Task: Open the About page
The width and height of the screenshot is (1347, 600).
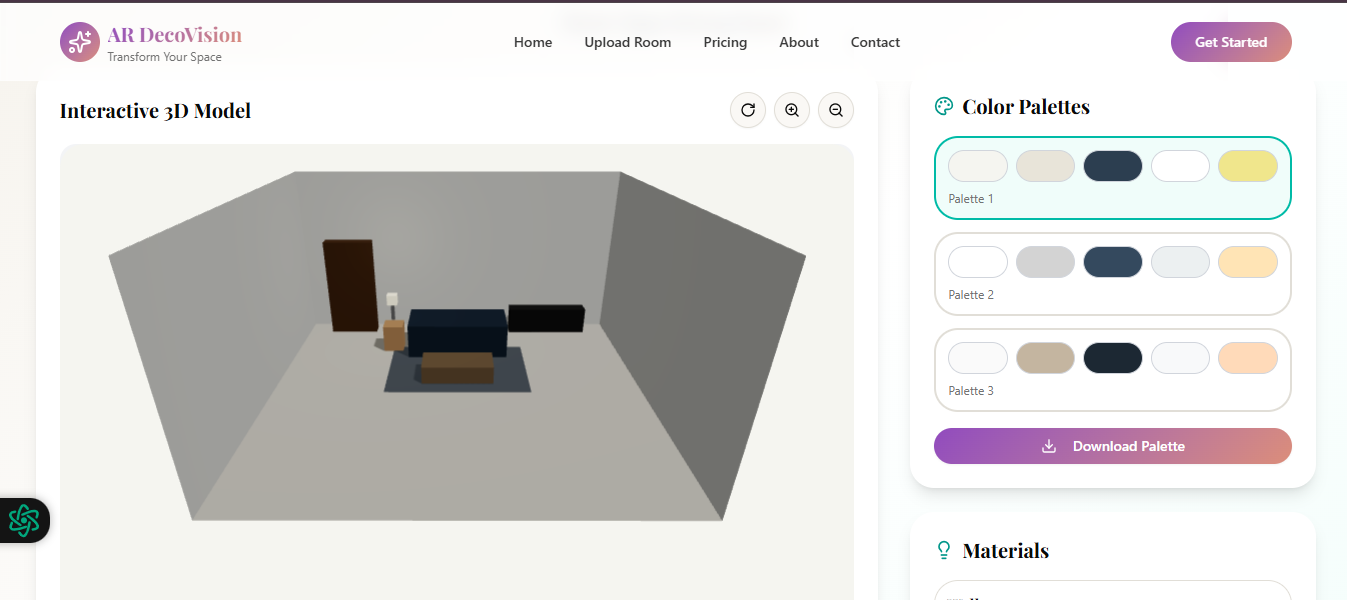Action: coord(798,42)
